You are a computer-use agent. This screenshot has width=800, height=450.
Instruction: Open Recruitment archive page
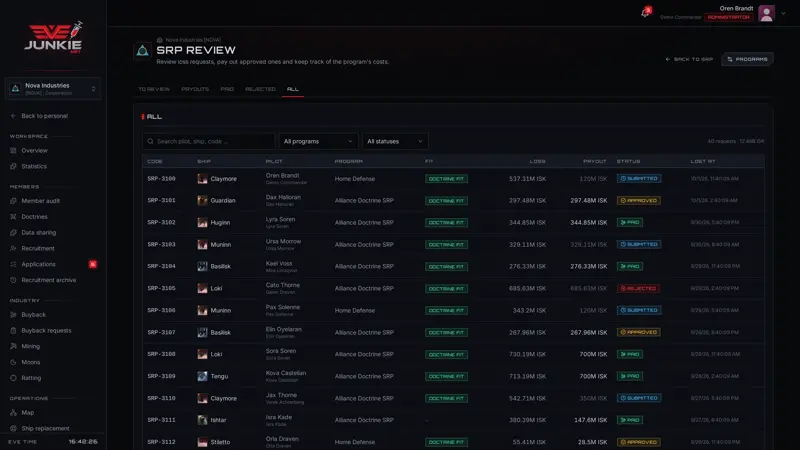[48, 280]
